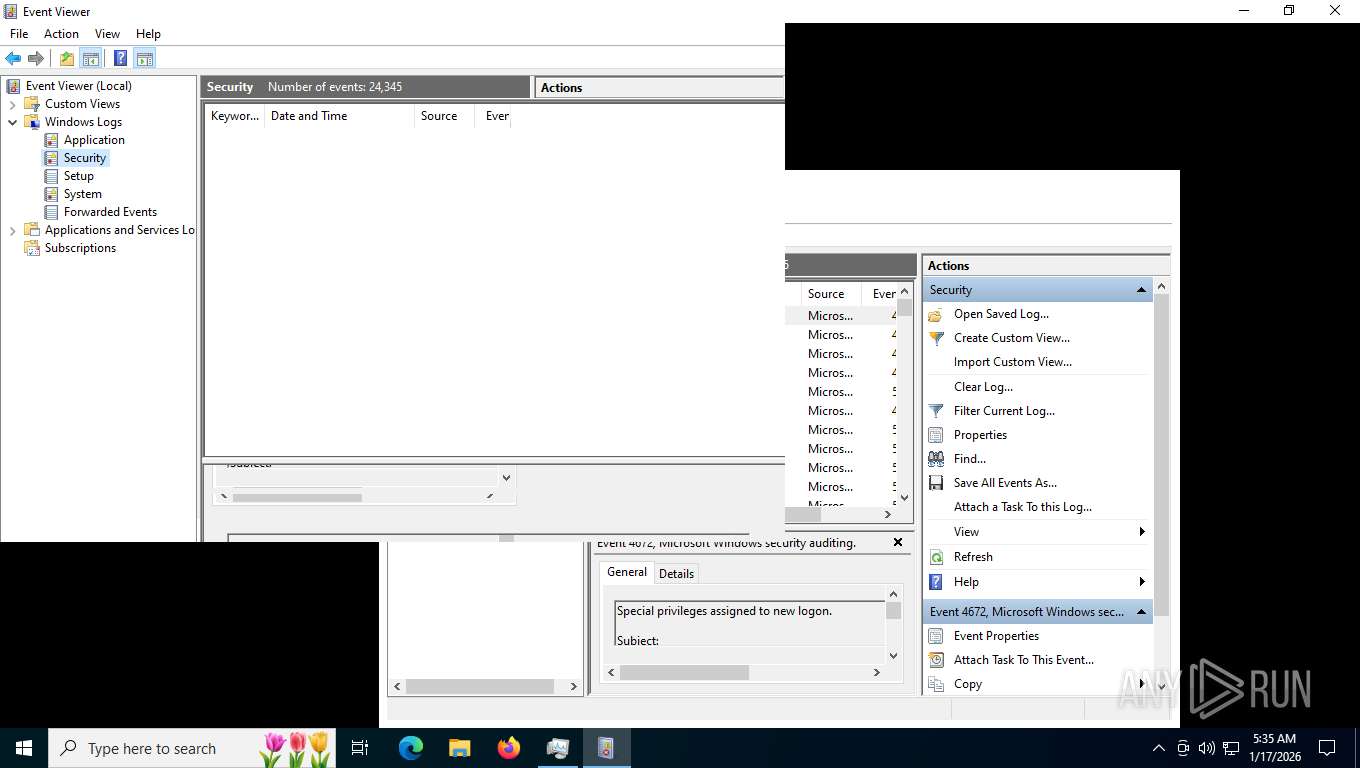Open Microsoft Edge from the taskbar
The height and width of the screenshot is (768, 1360).
click(411, 748)
